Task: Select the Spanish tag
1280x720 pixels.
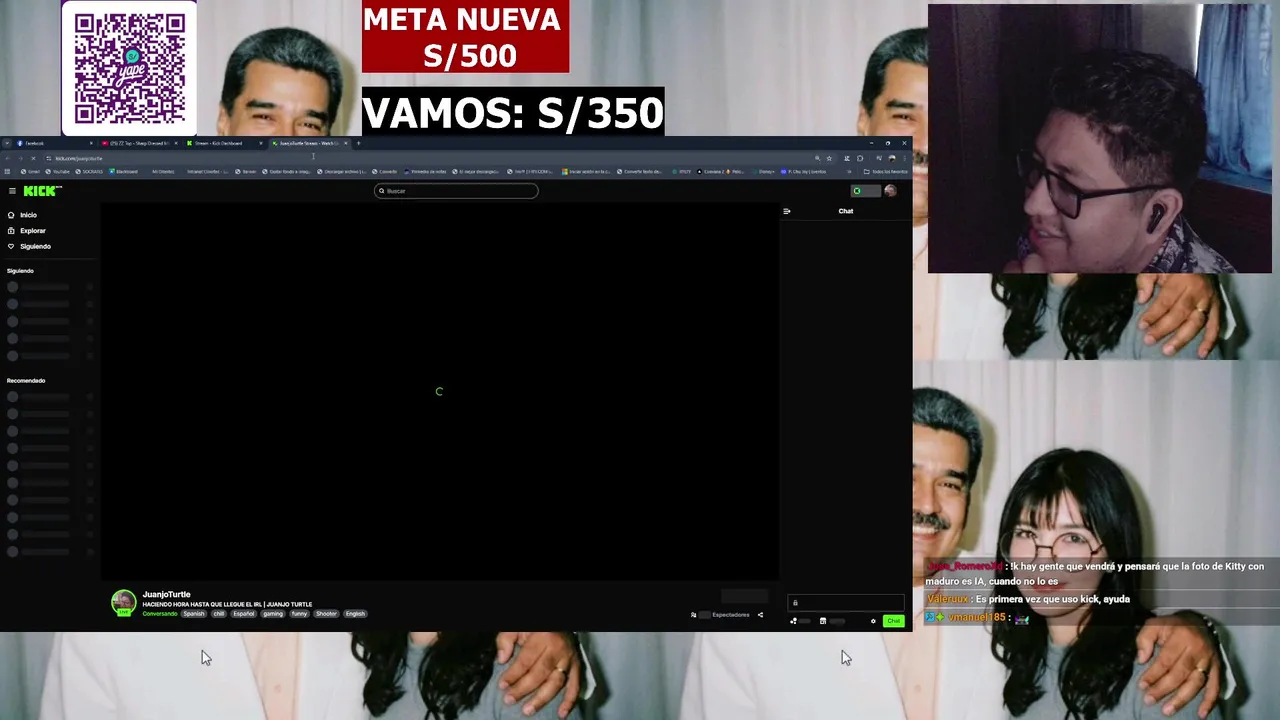Action: [x=194, y=614]
